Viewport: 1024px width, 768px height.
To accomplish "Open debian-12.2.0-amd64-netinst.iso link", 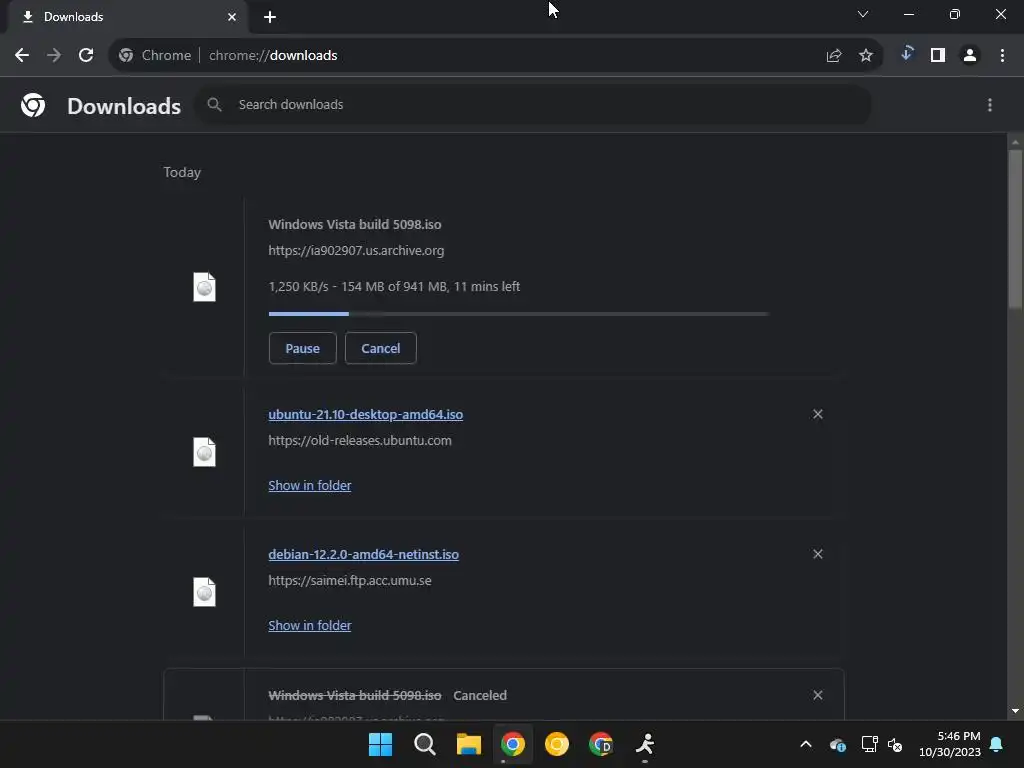I will (364, 554).
